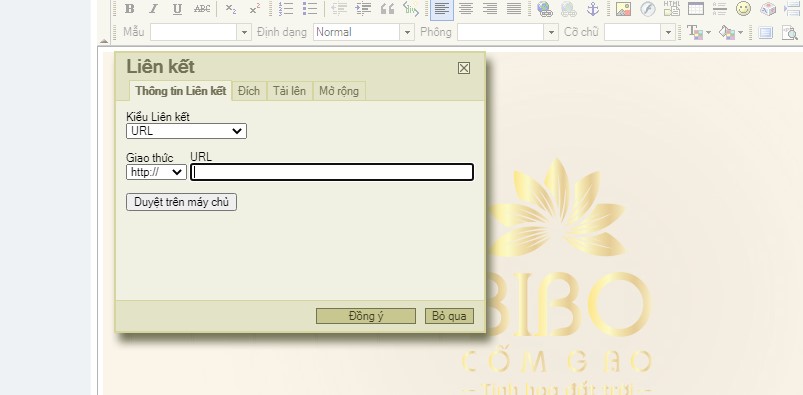Open the Tải lên tab

click(289, 91)
